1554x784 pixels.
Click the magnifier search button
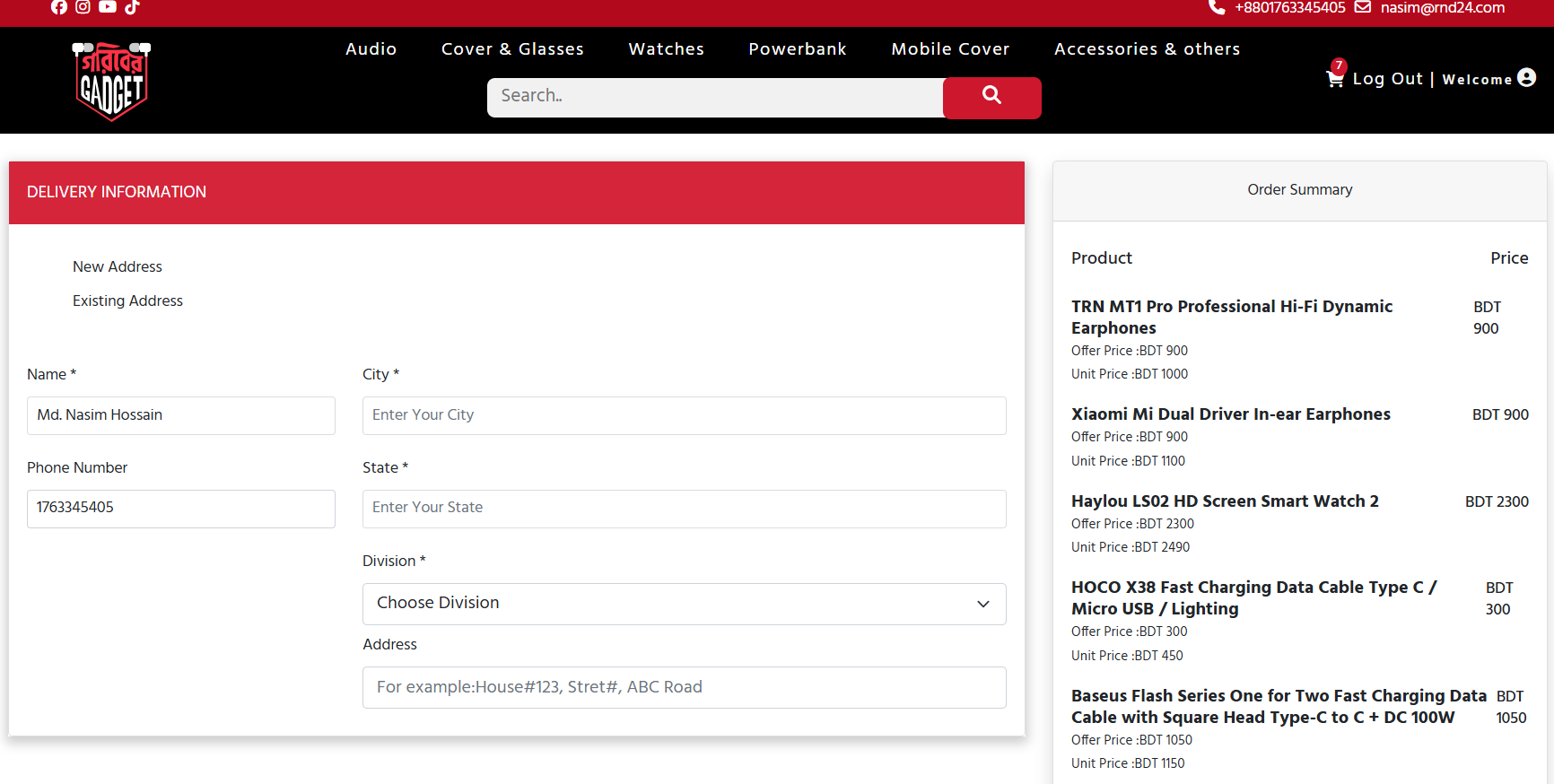(991, 98)
